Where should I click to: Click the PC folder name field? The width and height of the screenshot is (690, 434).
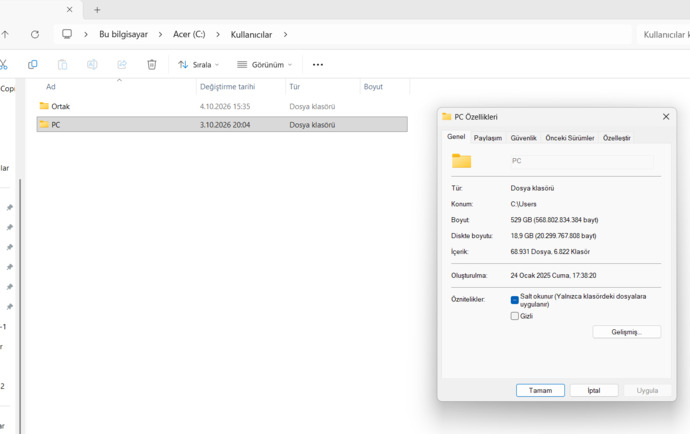582,161
